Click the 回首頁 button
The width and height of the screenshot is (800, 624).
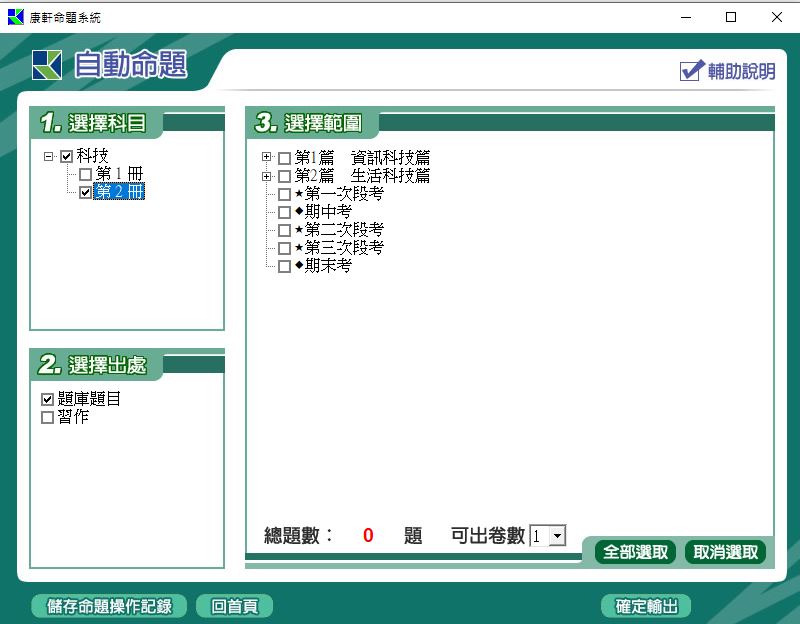235,606
